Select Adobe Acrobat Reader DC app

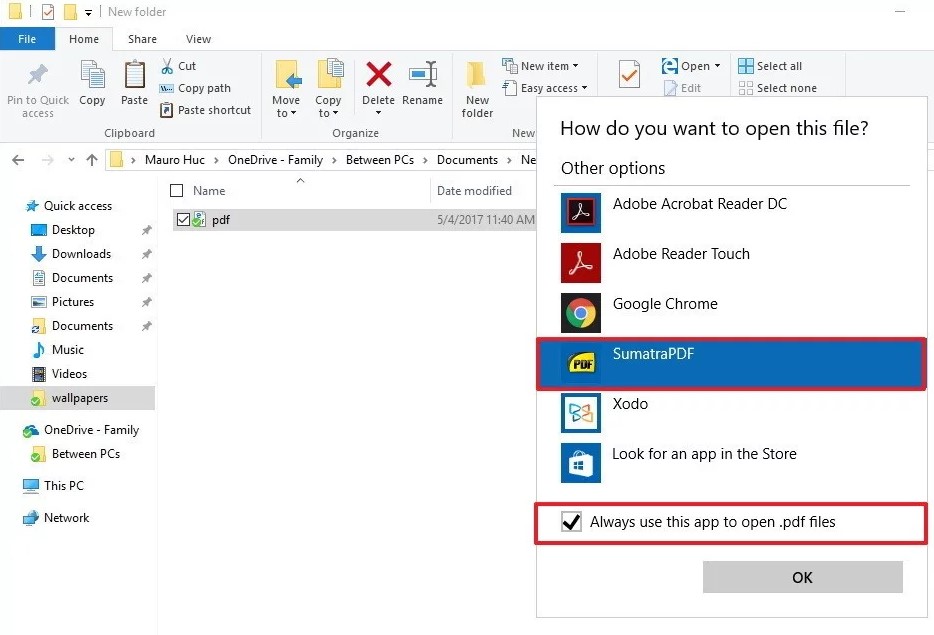(x=699, y=204)
